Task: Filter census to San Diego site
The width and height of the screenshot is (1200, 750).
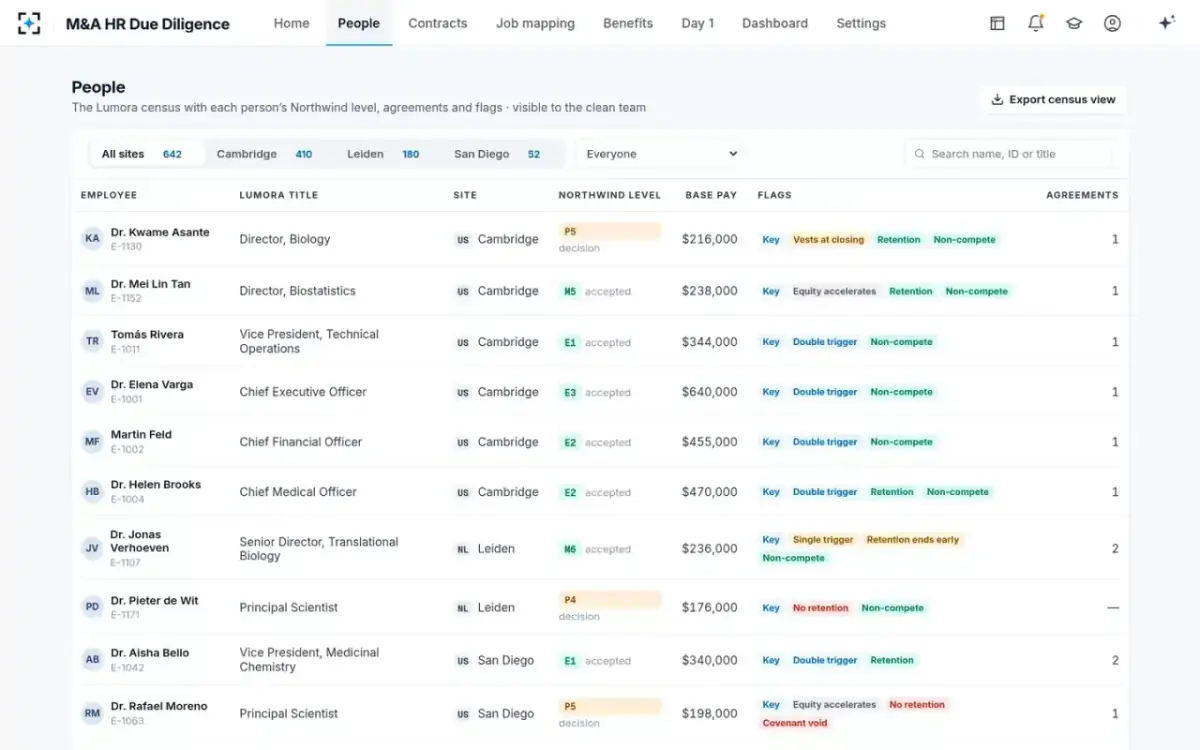Action: (497, 154)
